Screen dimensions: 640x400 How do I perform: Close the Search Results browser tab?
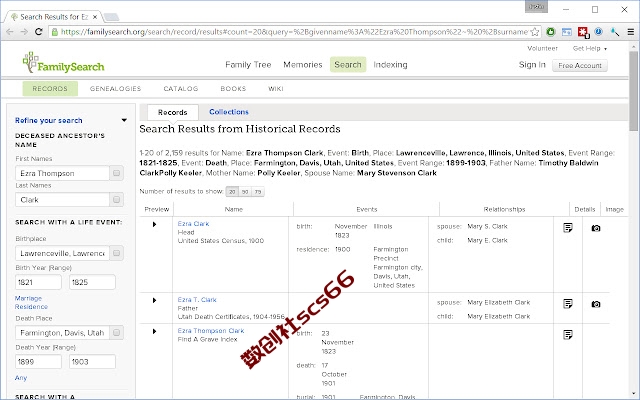pyautogui.click(x=95, y=17)
